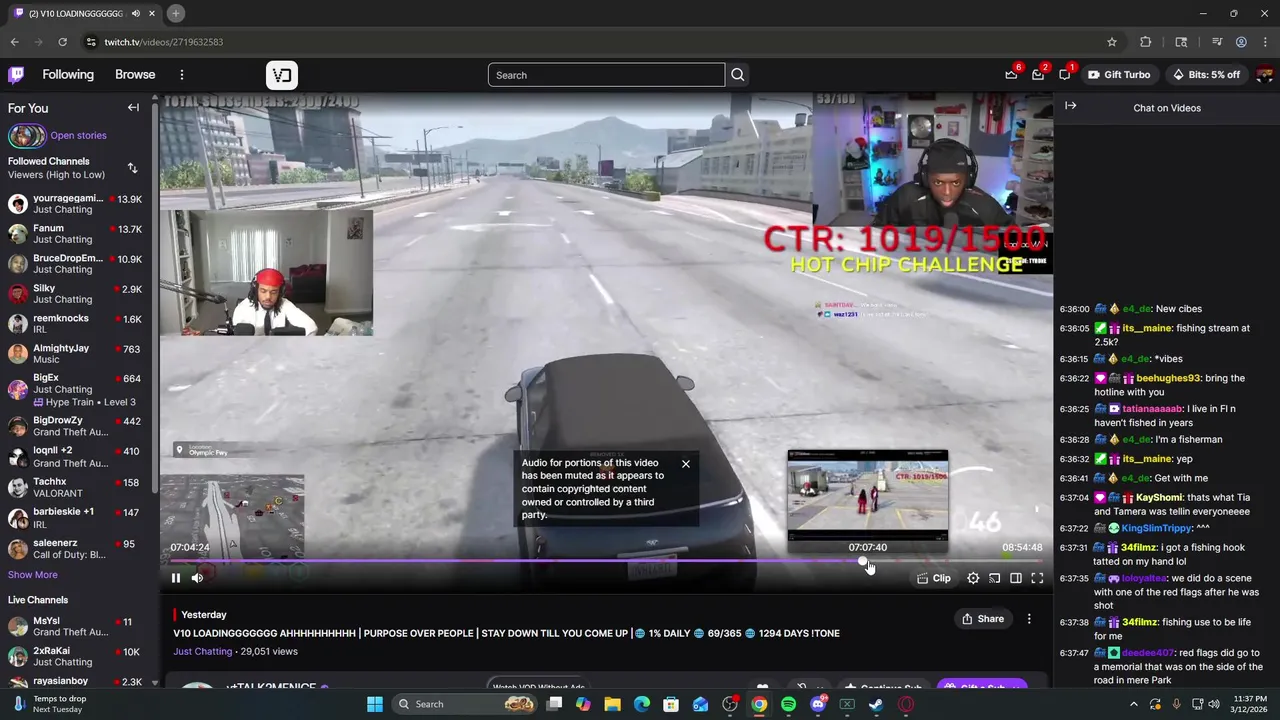This screenshot has height=720, width=1280.
Task: Collapse the Chat on Videos panel
Action: pos(1070,106)
